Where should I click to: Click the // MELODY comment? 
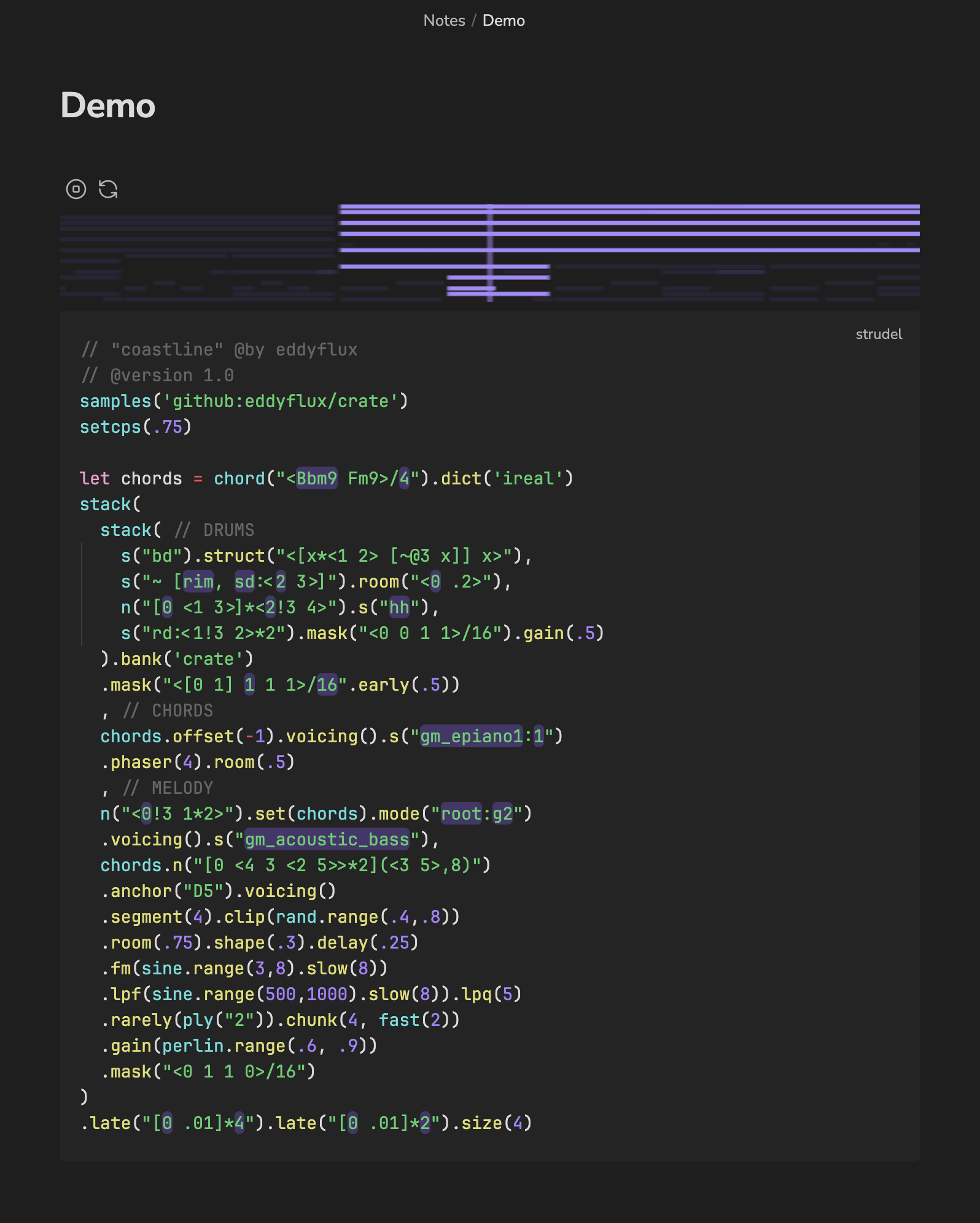pos(168,788)
